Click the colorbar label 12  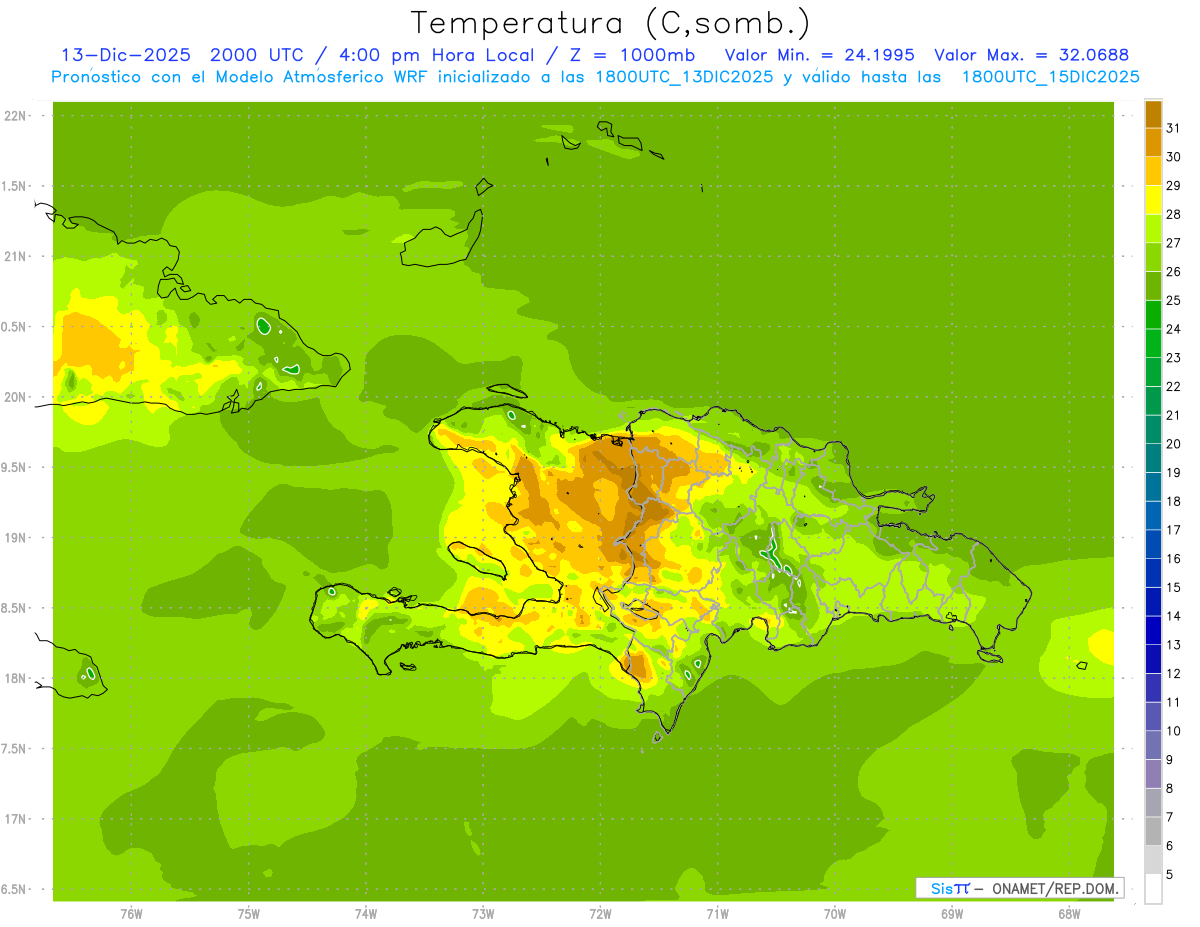[1174, 673]
